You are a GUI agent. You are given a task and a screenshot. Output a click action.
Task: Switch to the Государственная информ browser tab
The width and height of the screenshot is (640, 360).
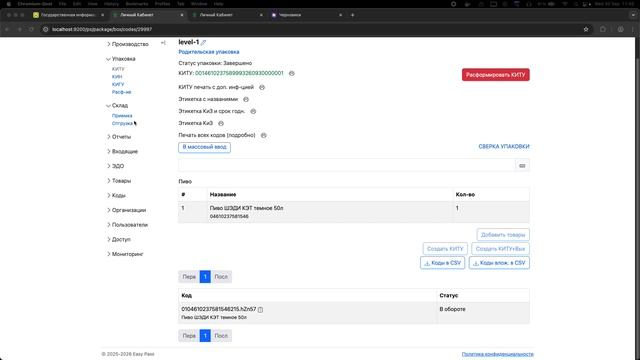click(68, 15)
